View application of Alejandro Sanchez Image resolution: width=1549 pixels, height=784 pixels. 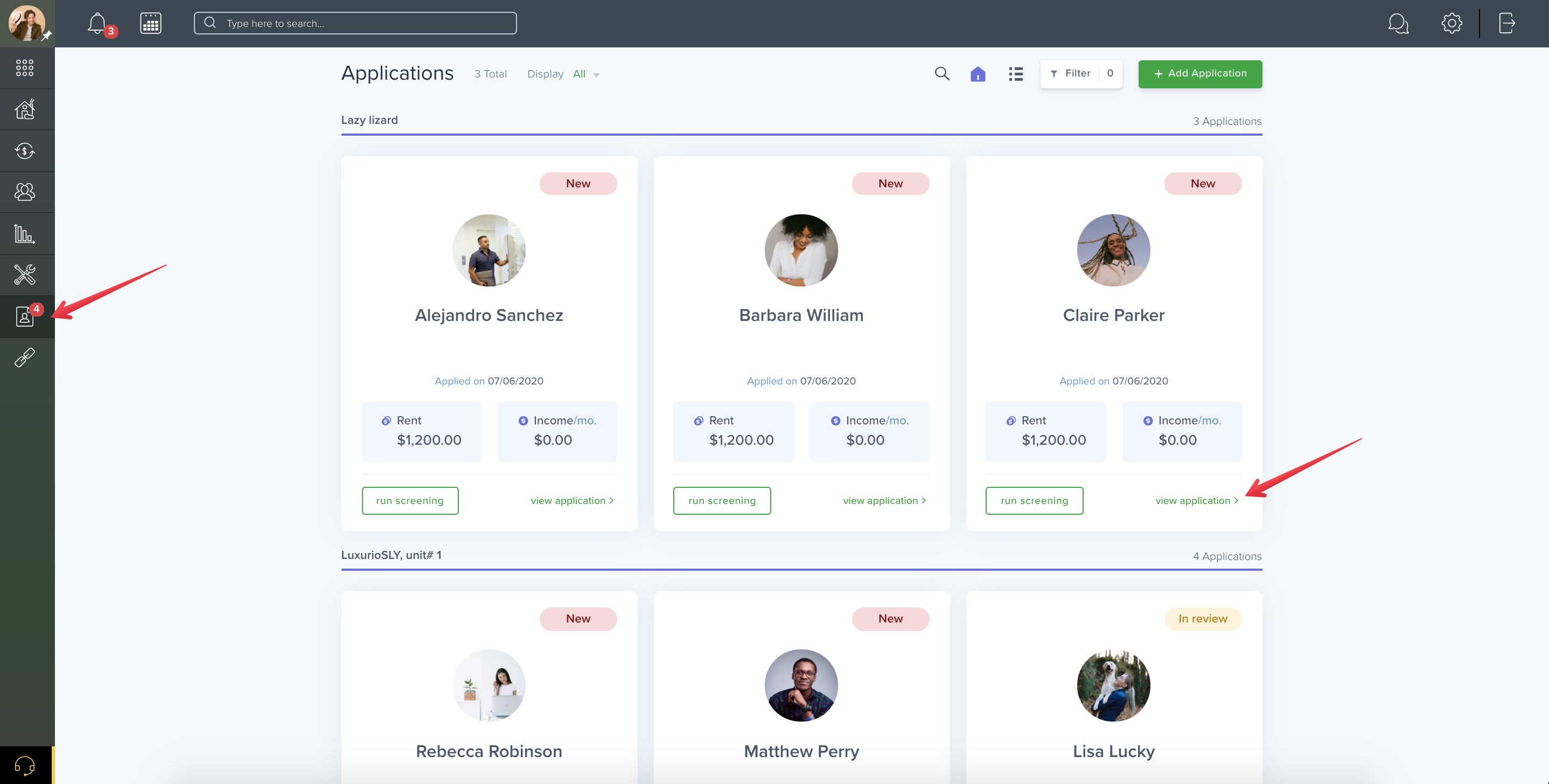[x=572, y=501]
